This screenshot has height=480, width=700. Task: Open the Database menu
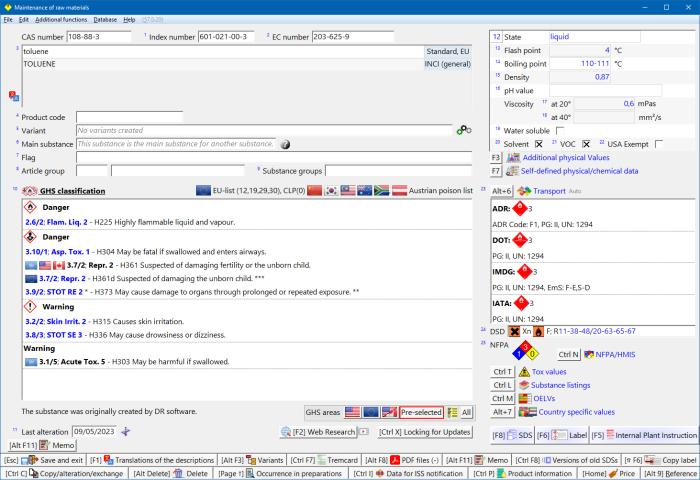105,19
